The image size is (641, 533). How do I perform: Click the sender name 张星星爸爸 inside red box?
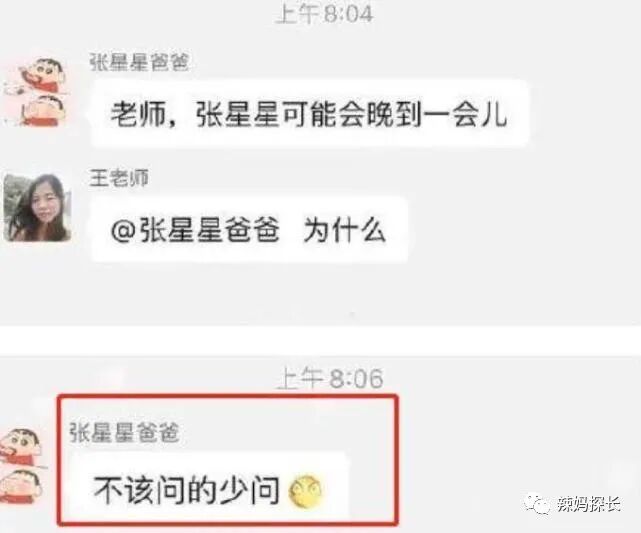point(124,432)
